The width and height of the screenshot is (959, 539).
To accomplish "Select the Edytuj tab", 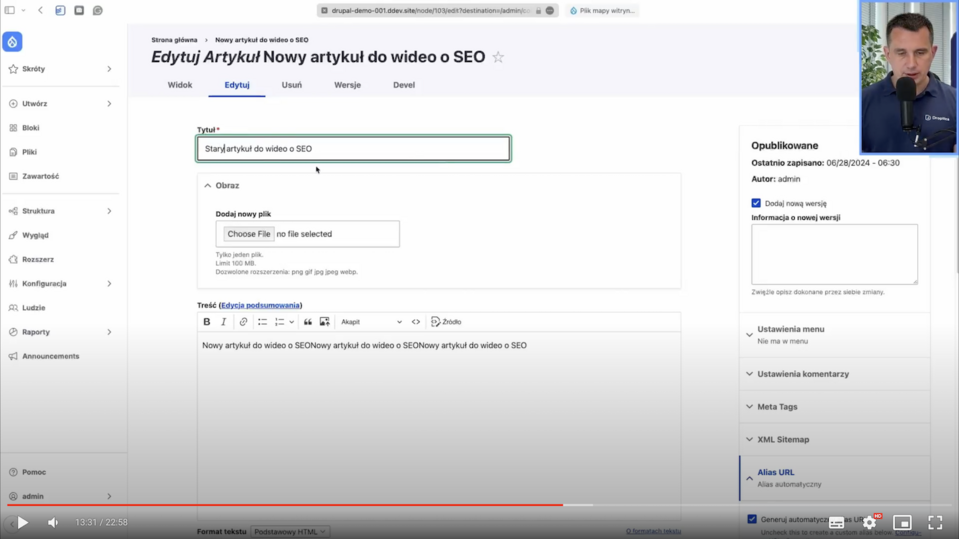I will 237,85.
